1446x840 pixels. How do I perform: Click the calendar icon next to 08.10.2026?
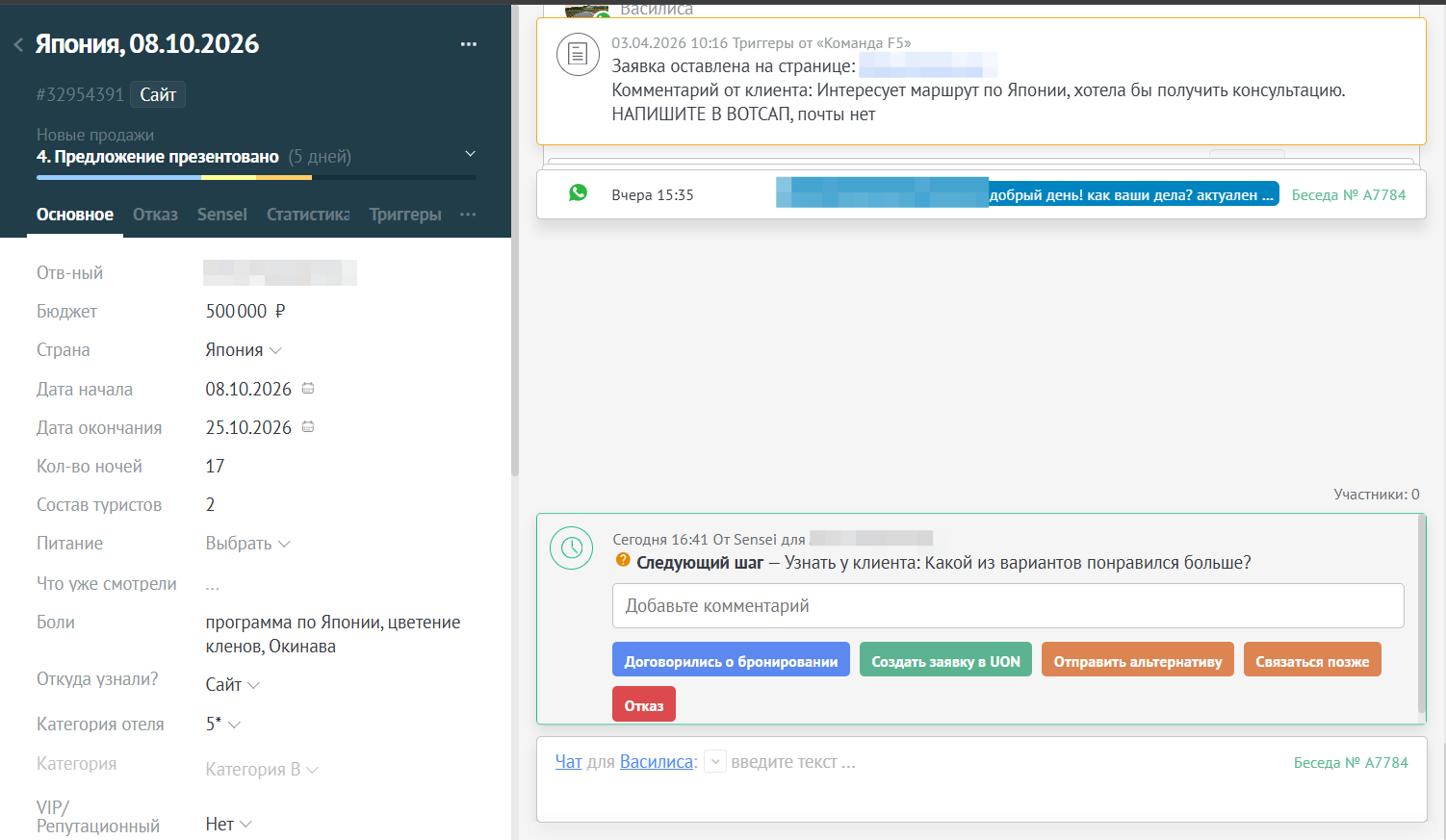click(308, 389)
